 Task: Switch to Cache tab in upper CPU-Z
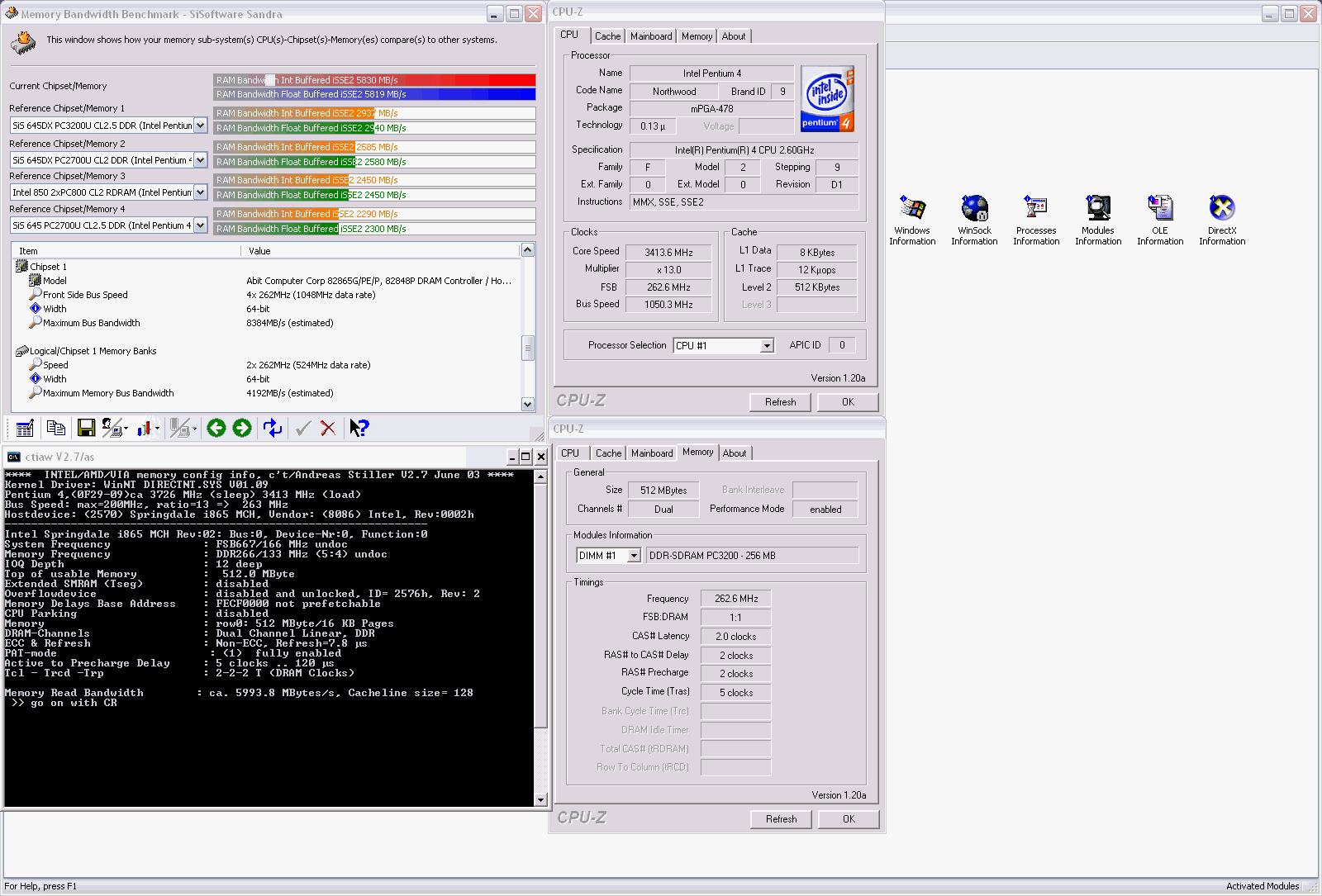coord(607,36)
